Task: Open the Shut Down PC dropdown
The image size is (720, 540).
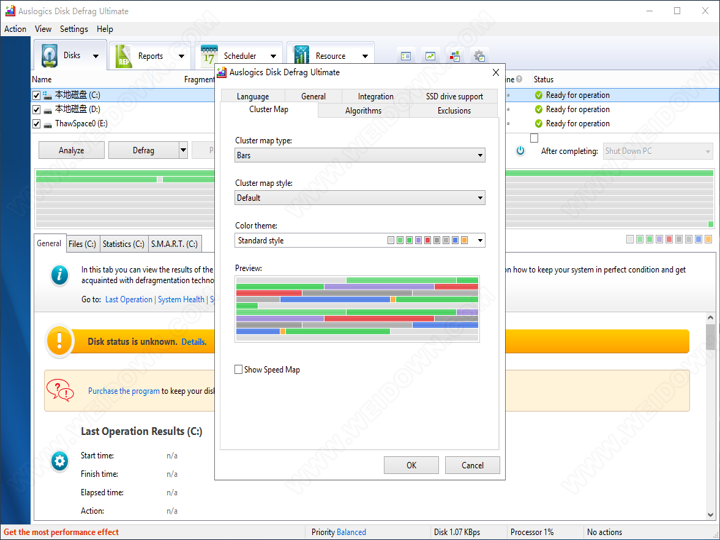Action: point(658,151)
